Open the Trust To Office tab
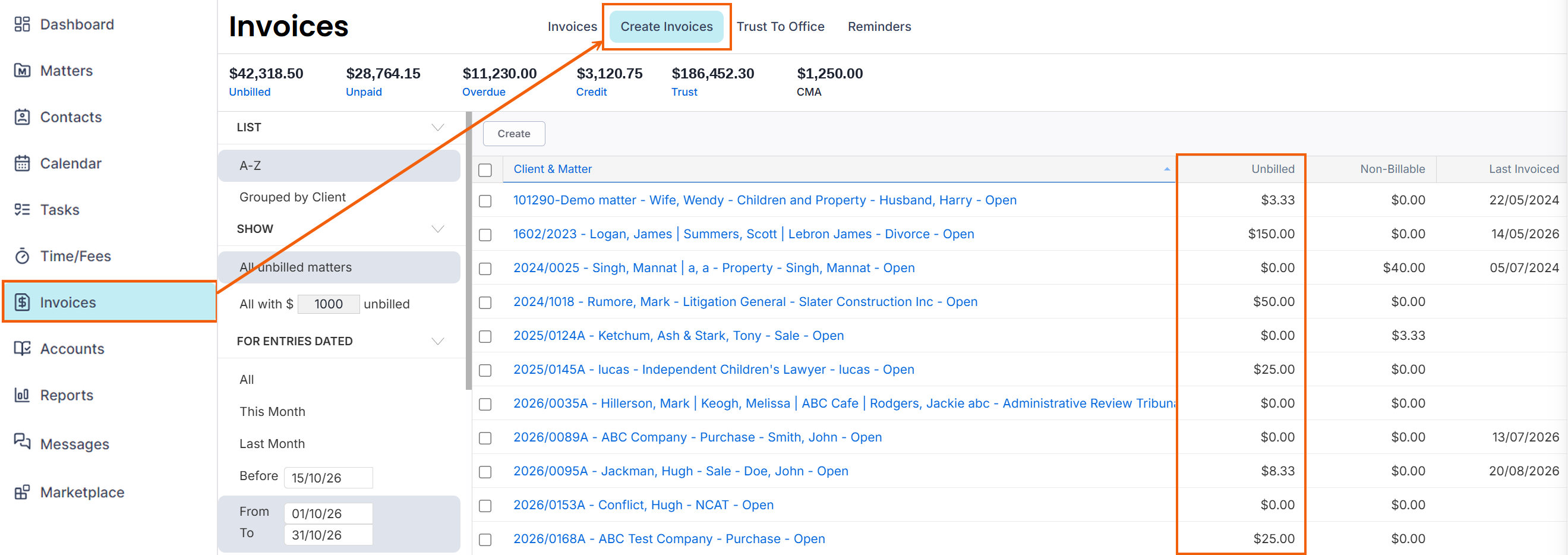 [780, 26]
